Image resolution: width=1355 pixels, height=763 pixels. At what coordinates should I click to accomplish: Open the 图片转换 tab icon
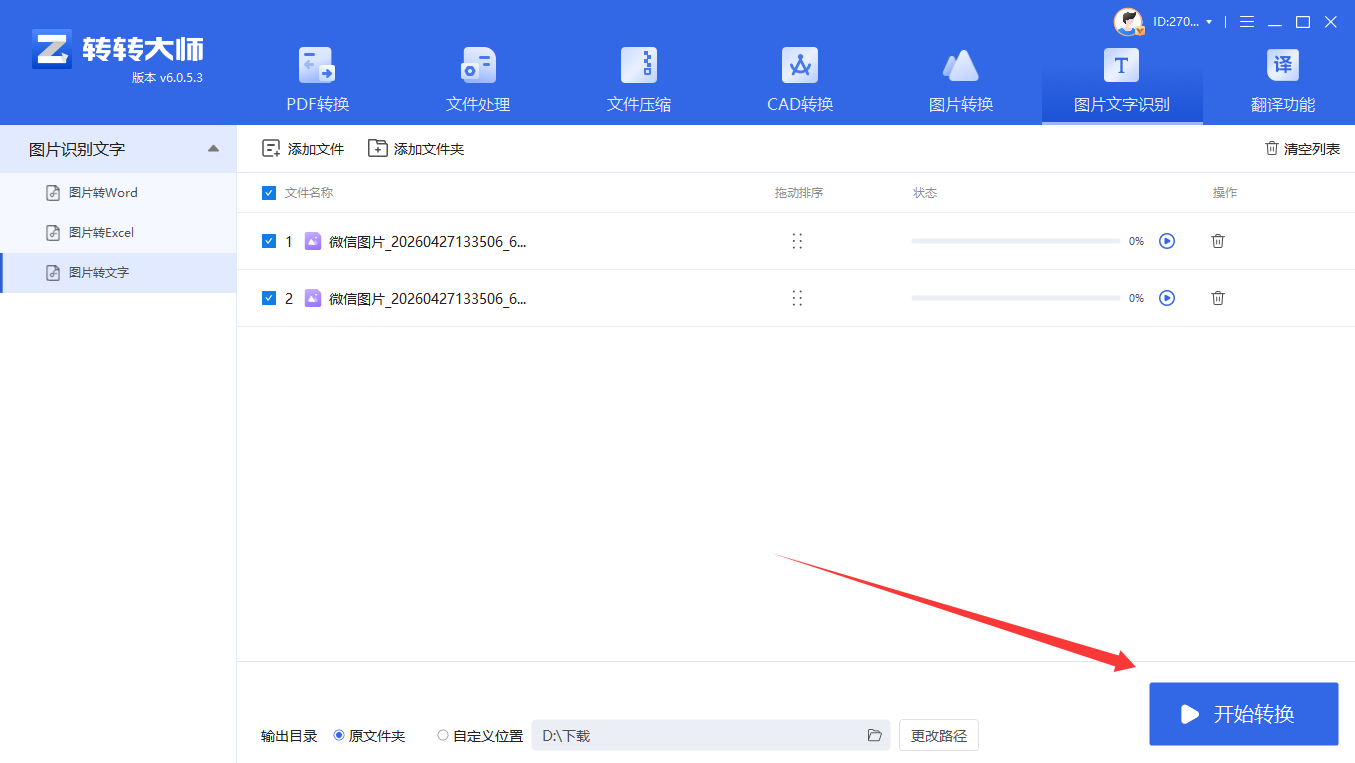[x=961, y=65]
